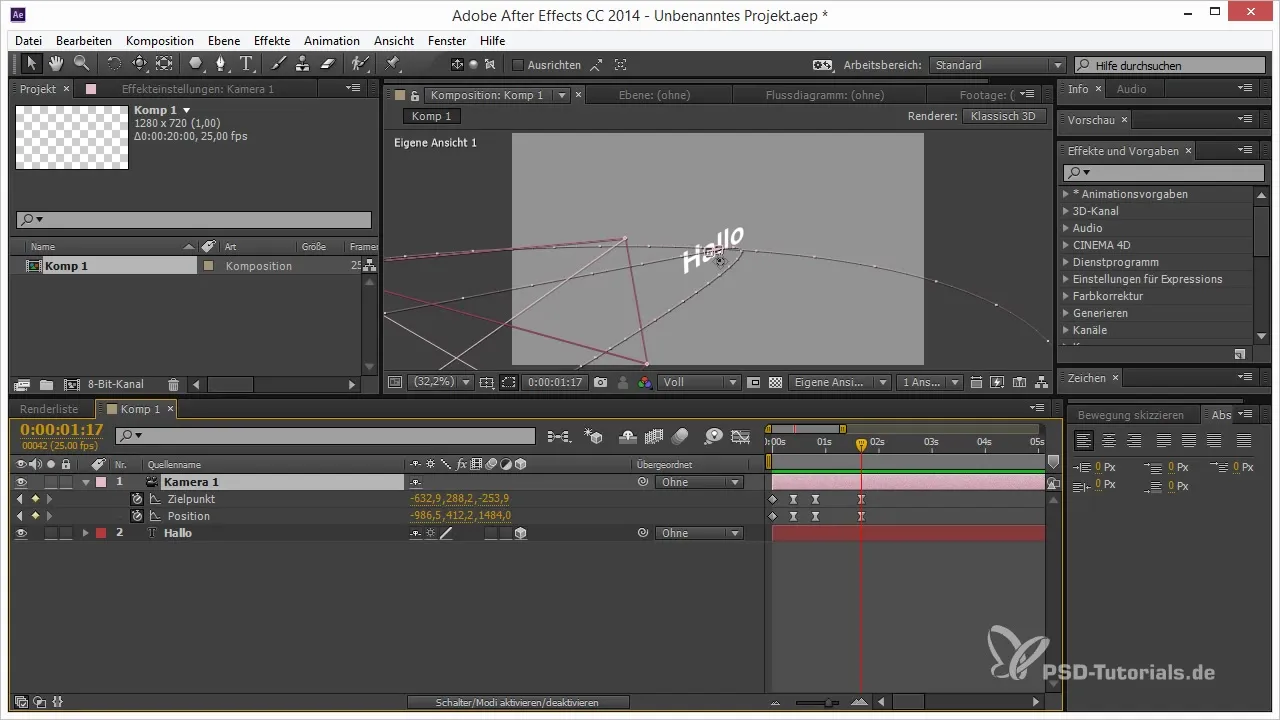The width and height of the screenshot is (1280, 720).
Task: Select the Pan Behind anchor point tool
Action: click(x=164, y=64)
